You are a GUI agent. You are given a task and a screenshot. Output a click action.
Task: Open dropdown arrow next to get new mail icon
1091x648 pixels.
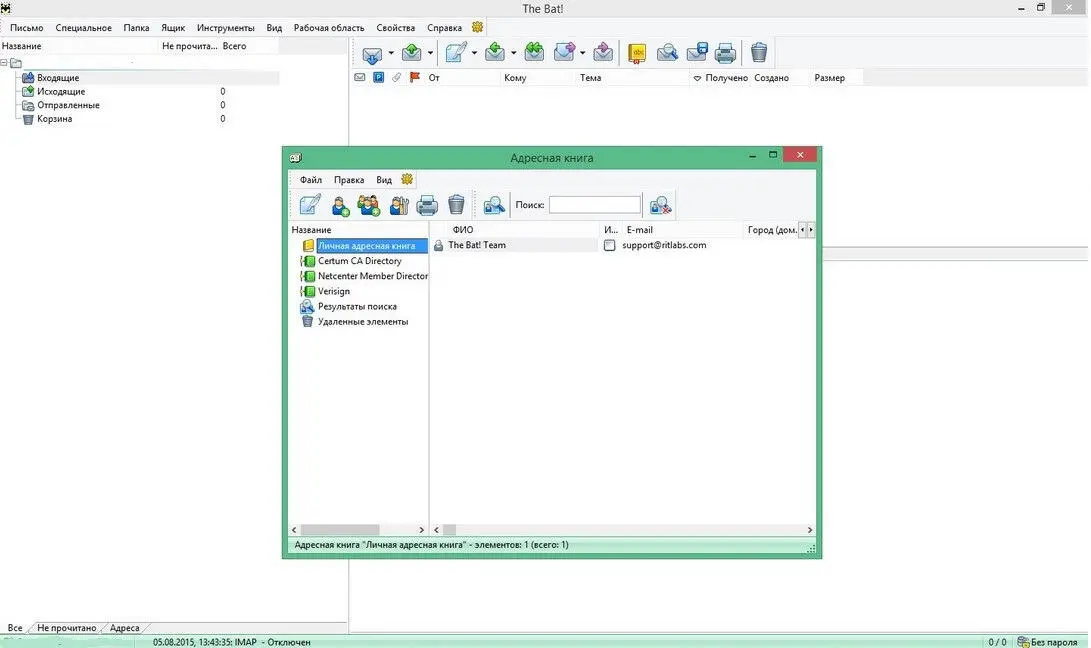click(391, 53)
